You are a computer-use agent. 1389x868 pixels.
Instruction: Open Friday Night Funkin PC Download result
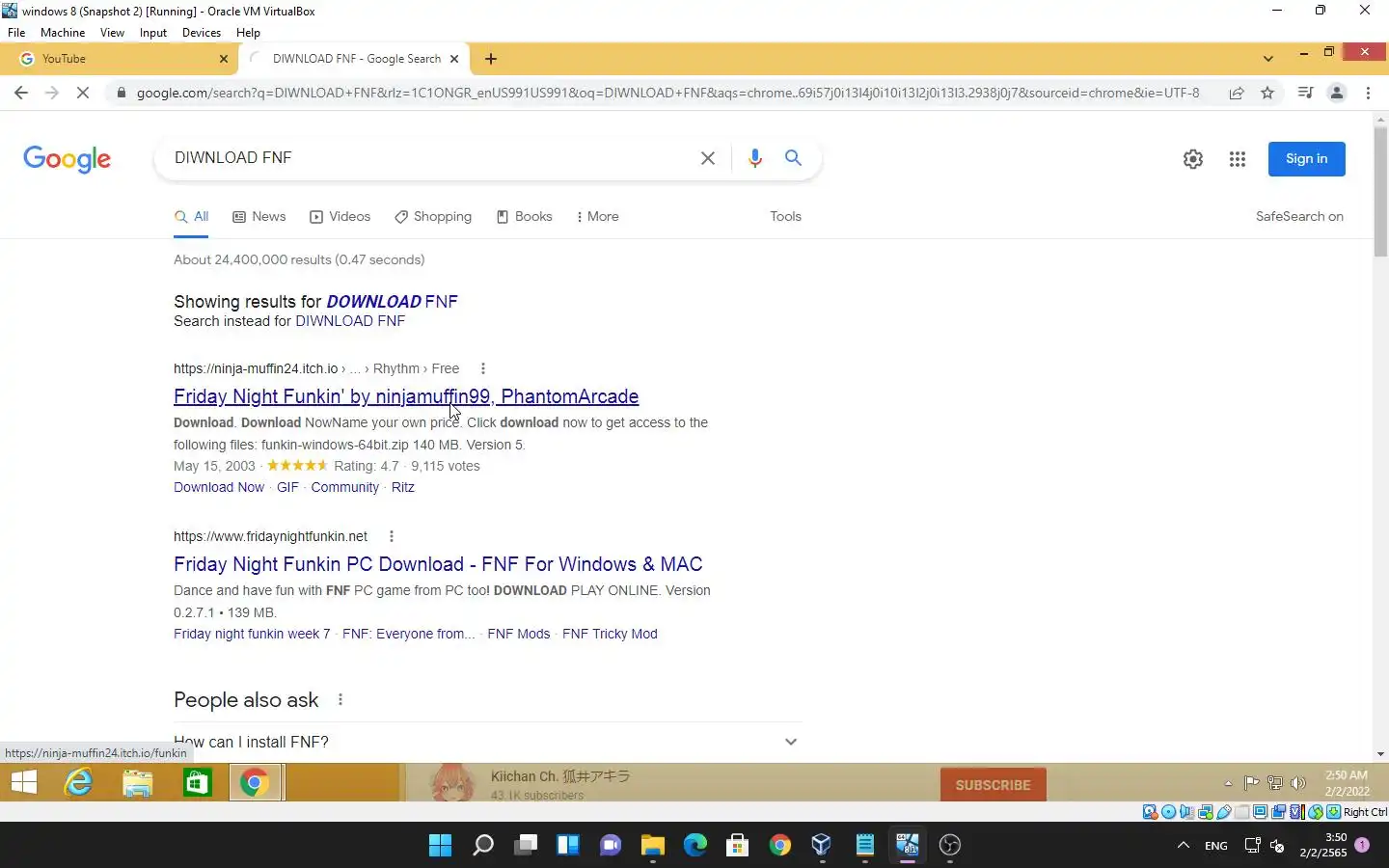pyautogui.click(x=438, y=564)
